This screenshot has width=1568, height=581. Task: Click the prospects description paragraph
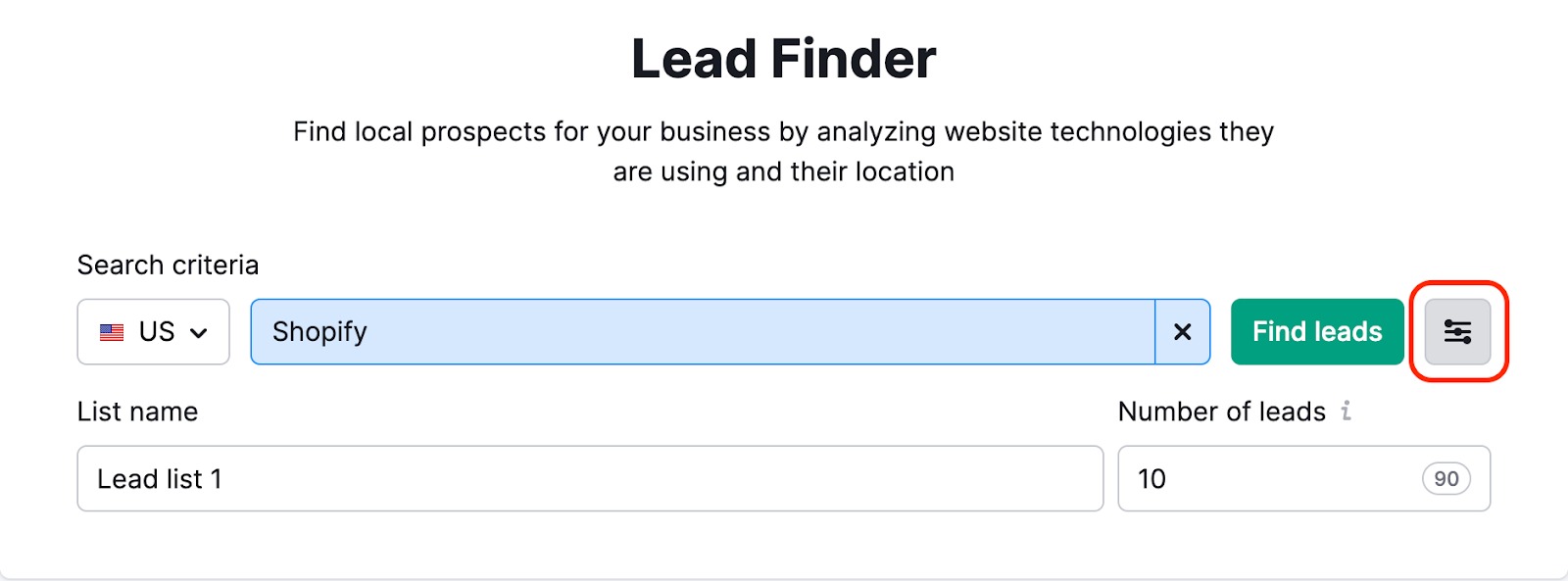pos(784,151)
